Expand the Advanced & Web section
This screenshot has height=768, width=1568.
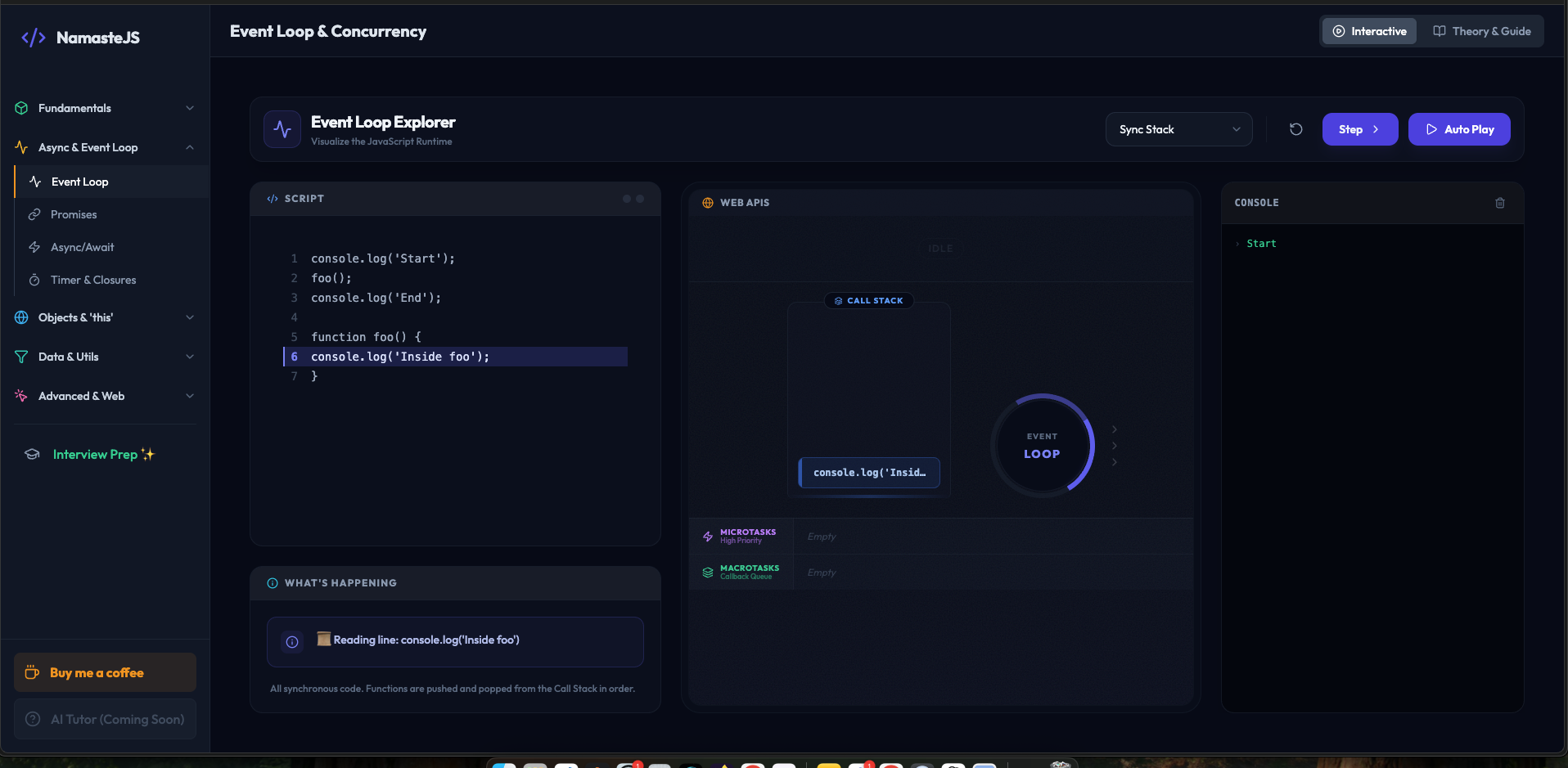click(105, 396)
